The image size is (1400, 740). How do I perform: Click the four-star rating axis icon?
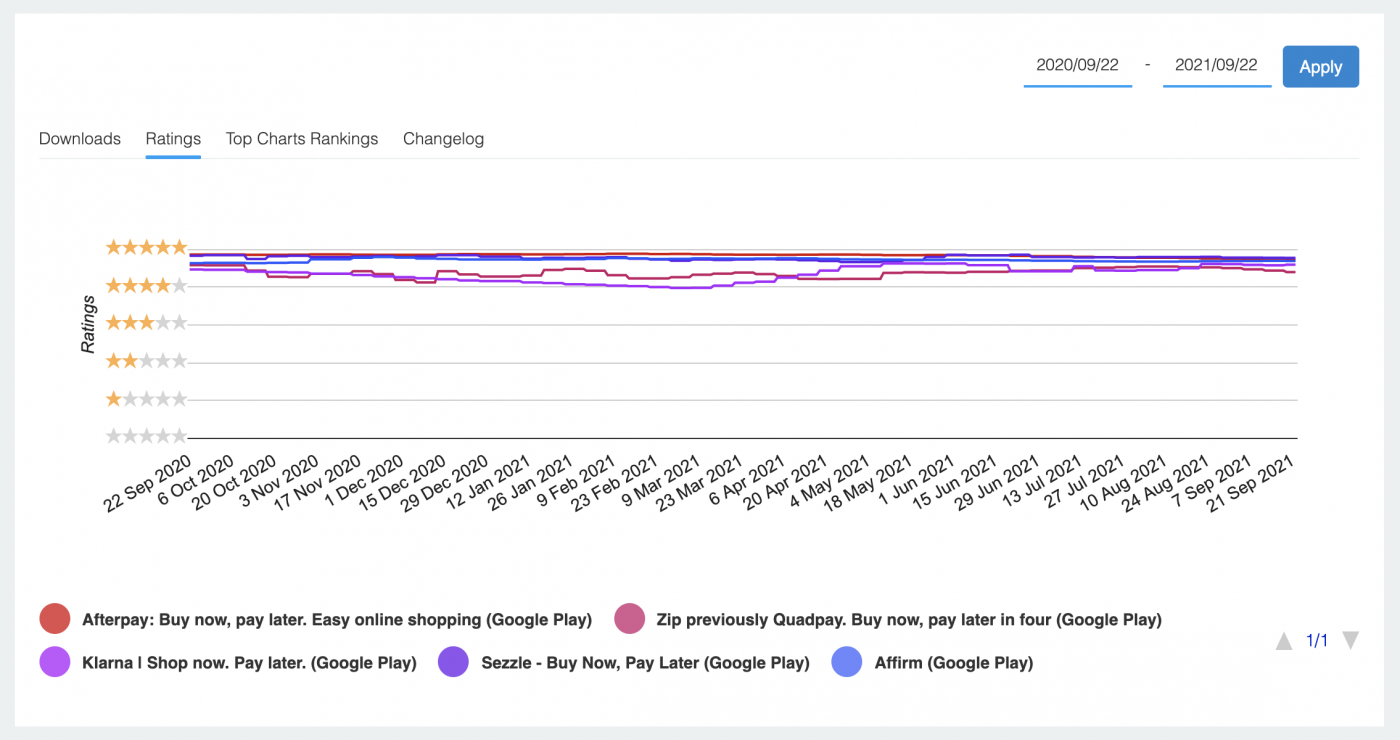[146, 284]
